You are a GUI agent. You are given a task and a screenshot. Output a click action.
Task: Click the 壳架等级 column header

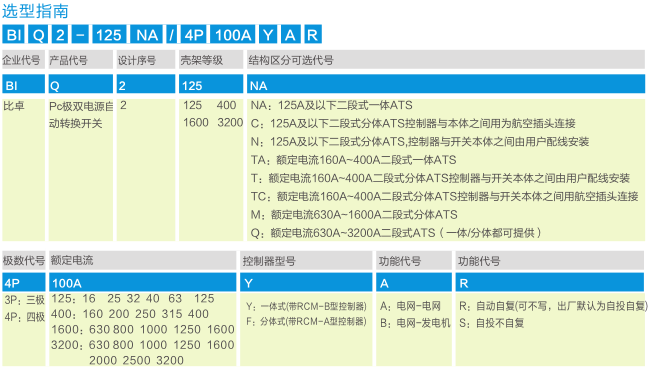pos(211,60)
